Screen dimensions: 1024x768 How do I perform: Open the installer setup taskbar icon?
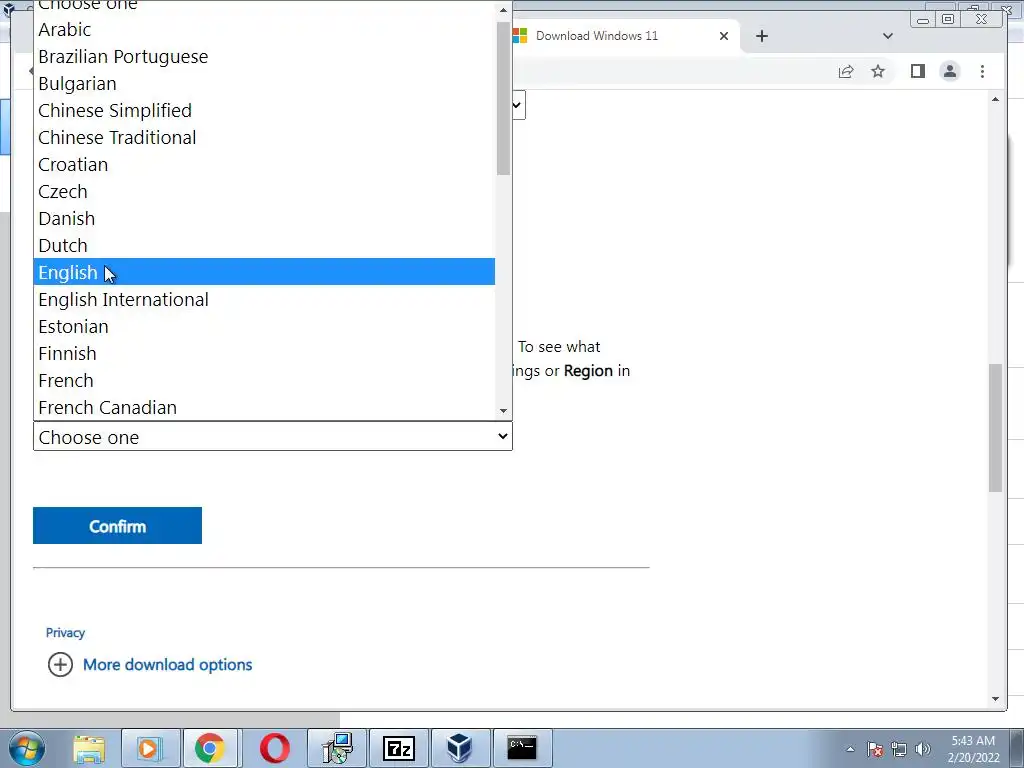click(x=338, y=748)
